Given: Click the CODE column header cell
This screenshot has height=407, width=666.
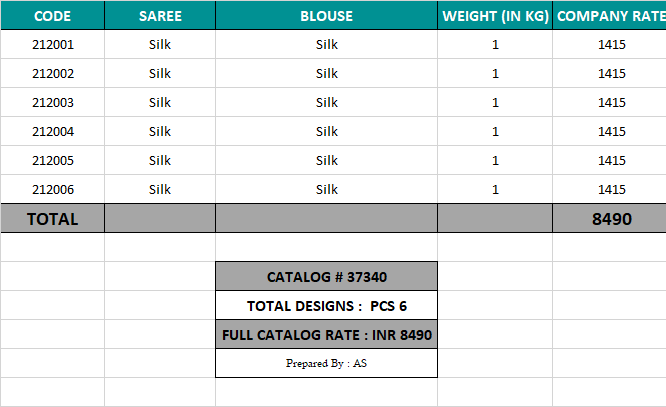Looking at the screenshot, I should (x=52, y=16).
